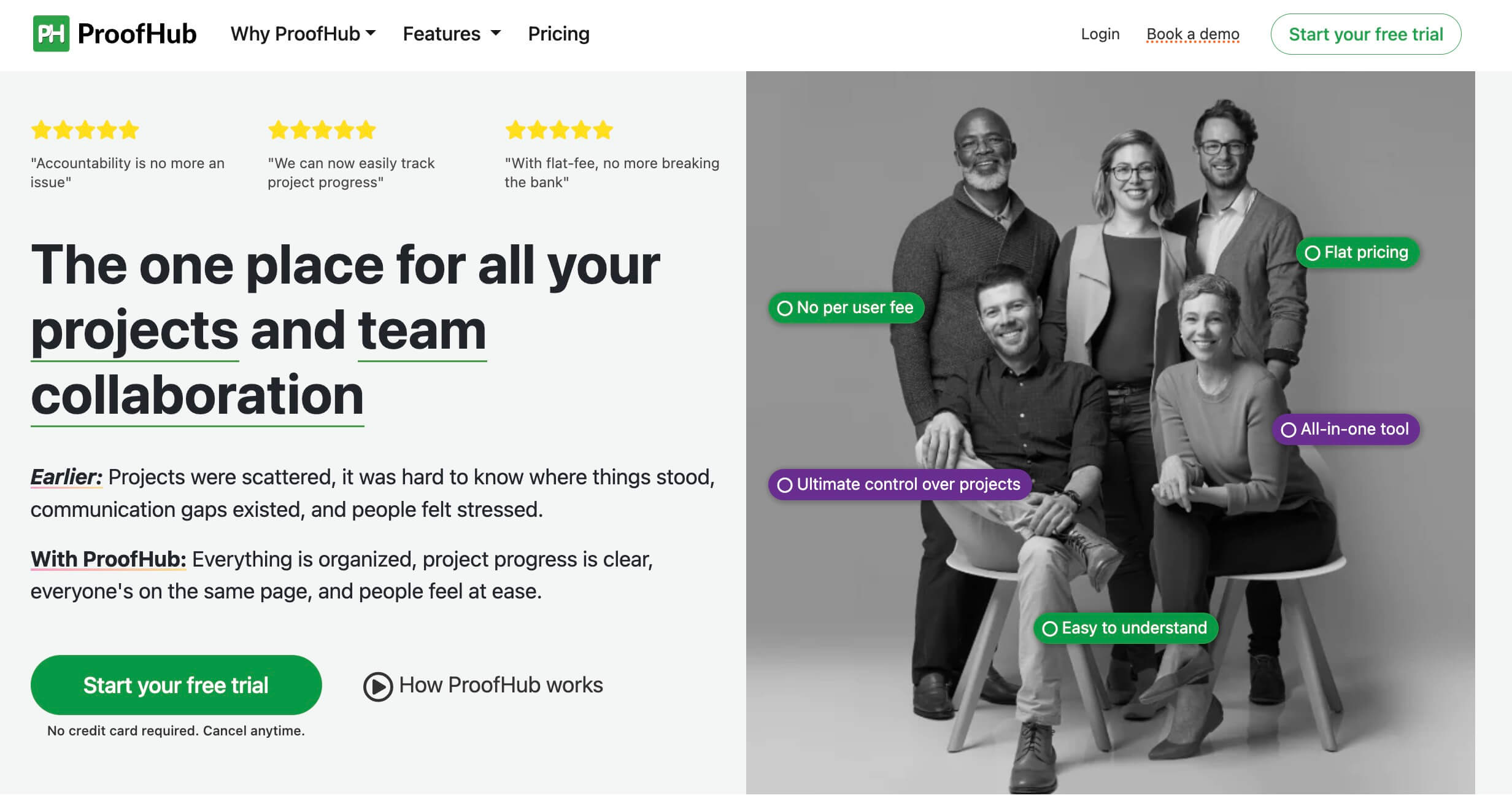
Task: Click stars above the flat-fee review
Action: click(559, 130)
